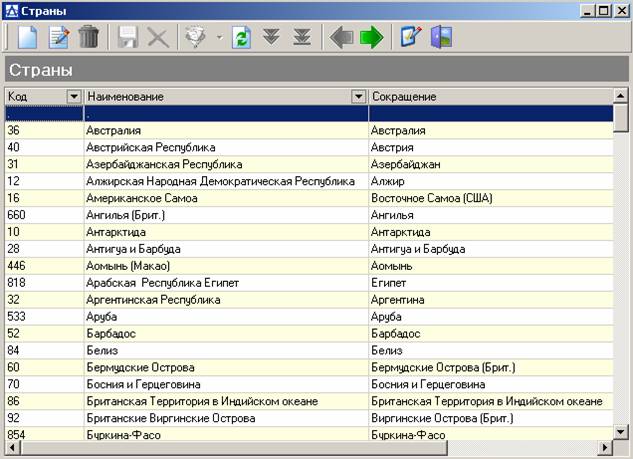This screenshot has height=459, width=633.
Task: Click the code cell 533
Action: pyautogui.click(x=44, y=317)
